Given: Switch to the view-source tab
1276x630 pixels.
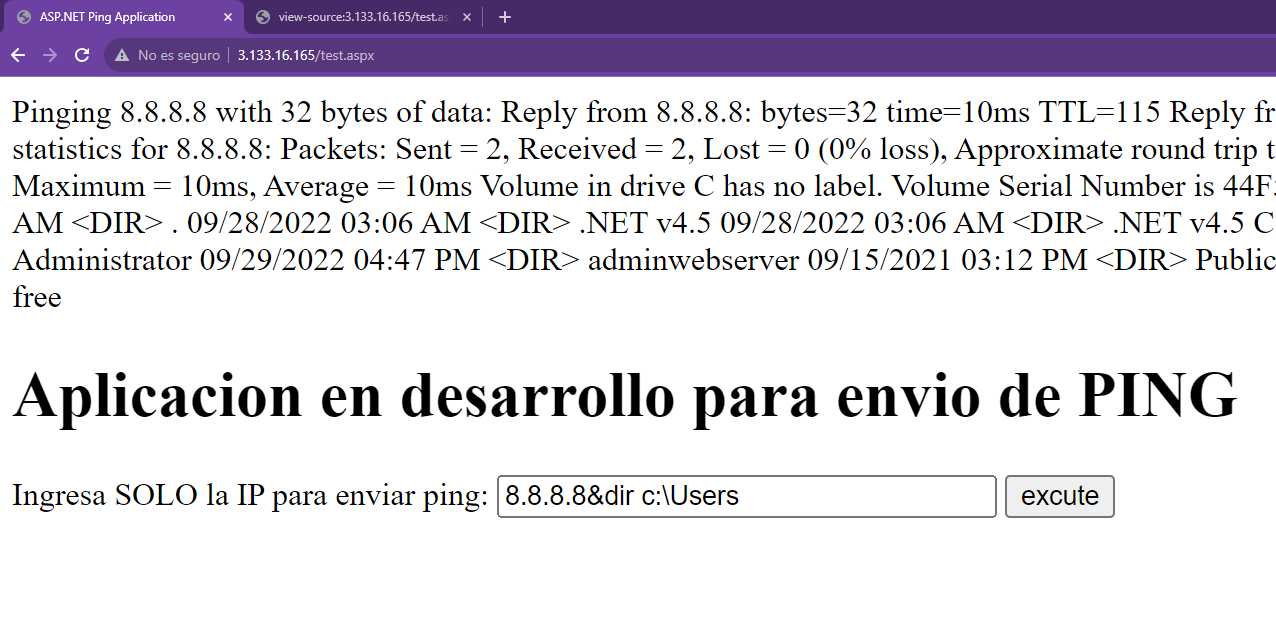Looking at the screenshot, I should coord(360,17).
